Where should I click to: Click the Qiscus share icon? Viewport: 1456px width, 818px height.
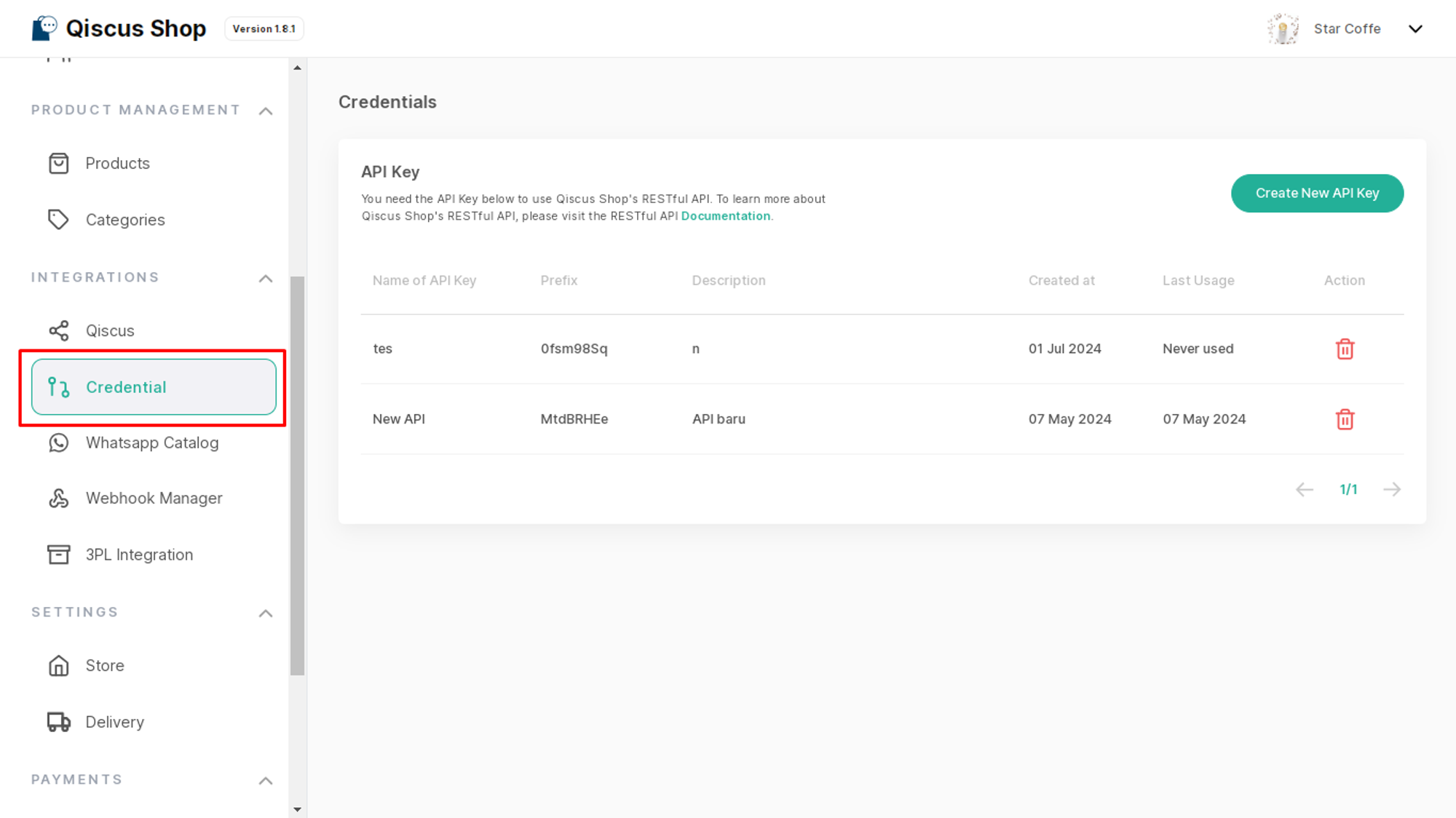59,330
